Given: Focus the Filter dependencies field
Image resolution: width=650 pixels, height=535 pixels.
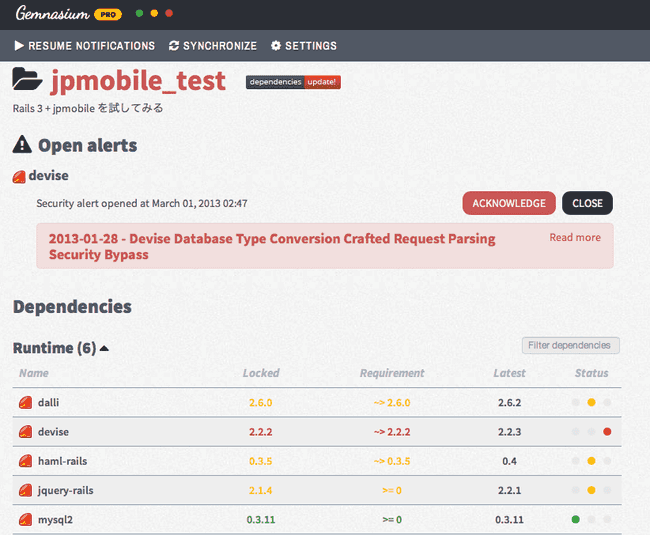Looking at the screenshot, I should (x=570, y=345).
